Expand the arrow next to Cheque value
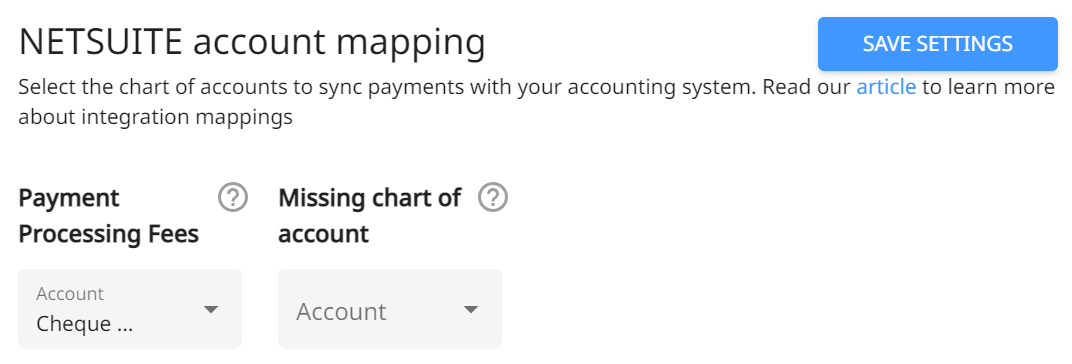1072x364 pixels. pyautogui.click(x=211, y=309)
